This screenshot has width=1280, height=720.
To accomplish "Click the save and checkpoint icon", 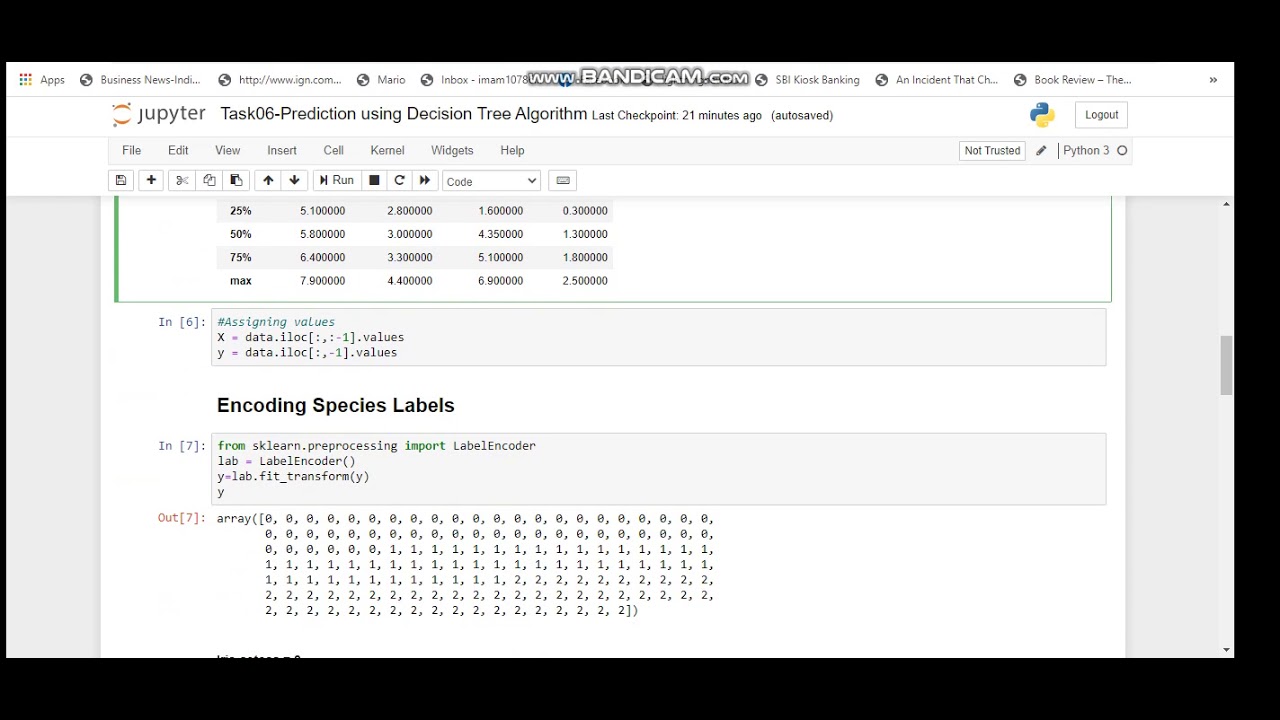I will pos(121,181).
